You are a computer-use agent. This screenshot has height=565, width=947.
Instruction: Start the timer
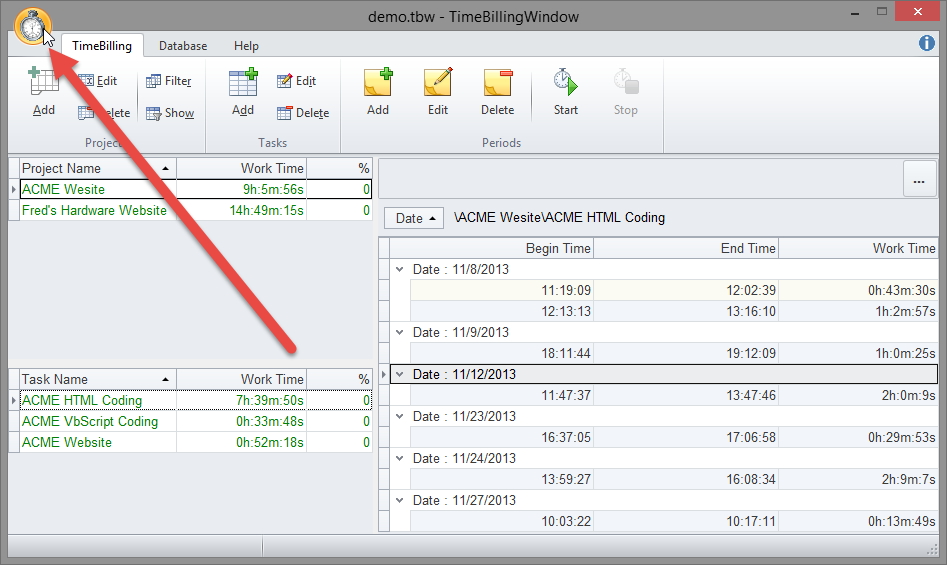[x=566, y=91]
